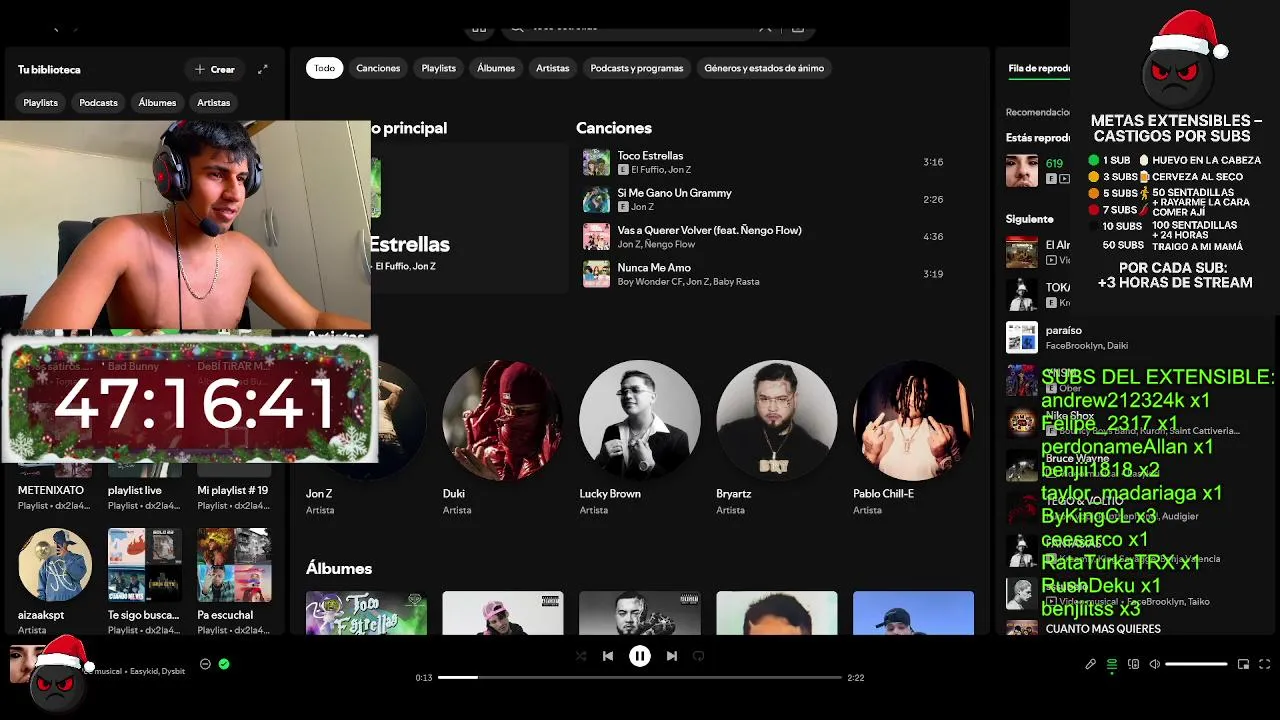Enter full screen mode icon
The width and height of the screenshot is (1280, 720).
pyautogui.click(x=1265, y=664)
